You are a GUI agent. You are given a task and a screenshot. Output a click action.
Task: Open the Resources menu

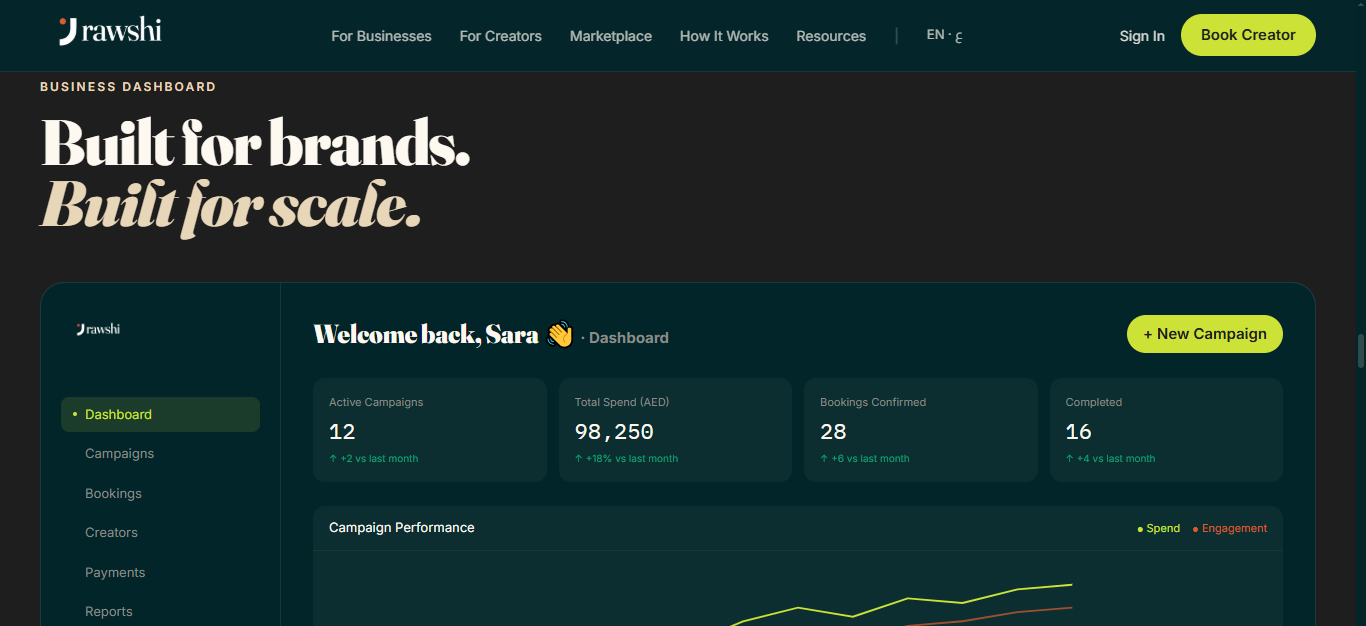(x=831, y=36)
